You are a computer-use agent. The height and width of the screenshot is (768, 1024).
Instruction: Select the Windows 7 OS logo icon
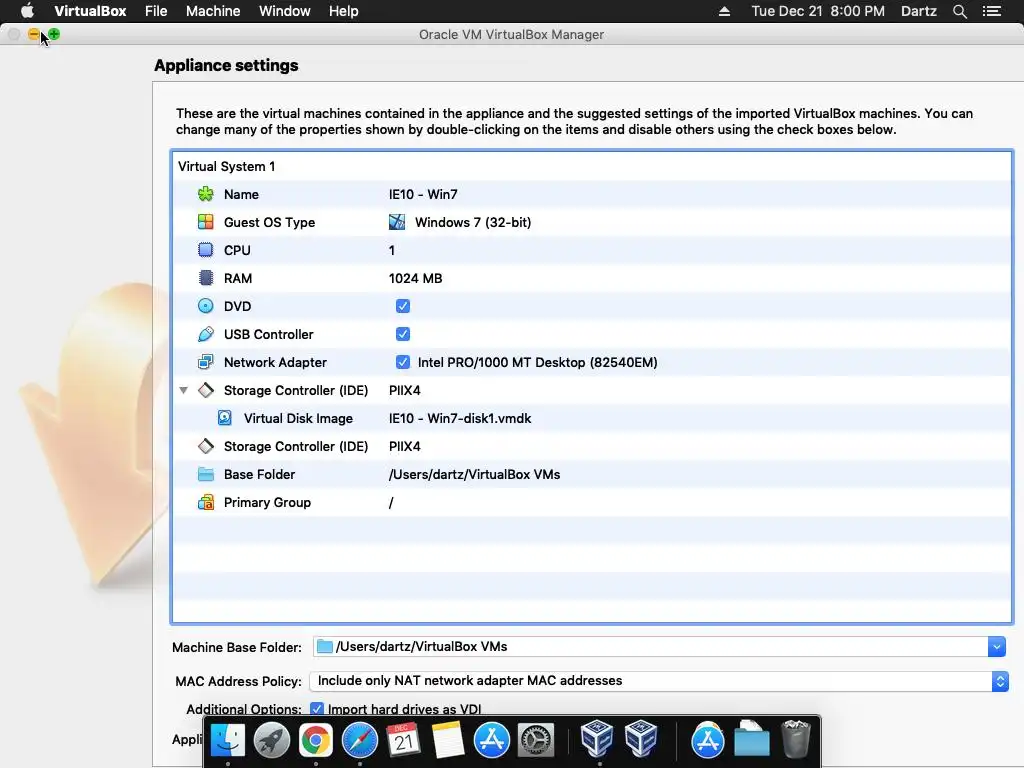(397, 222)
